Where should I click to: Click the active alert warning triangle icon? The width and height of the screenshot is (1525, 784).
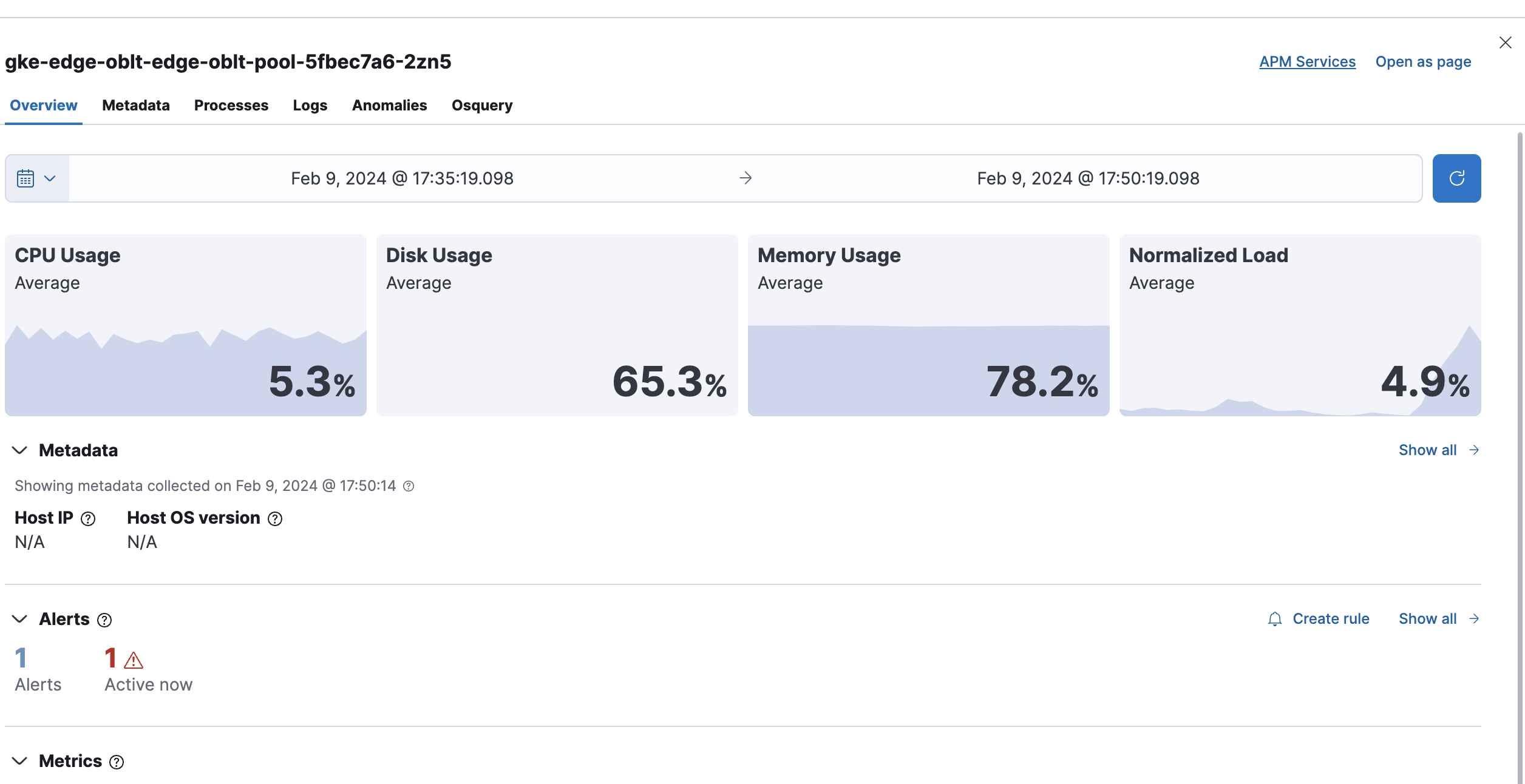pos(133,660)
